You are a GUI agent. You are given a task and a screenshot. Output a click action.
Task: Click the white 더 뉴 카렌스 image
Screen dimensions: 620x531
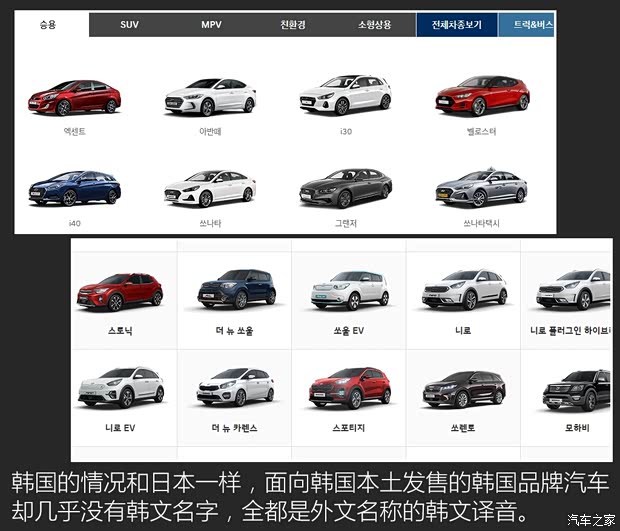[235, 387]
